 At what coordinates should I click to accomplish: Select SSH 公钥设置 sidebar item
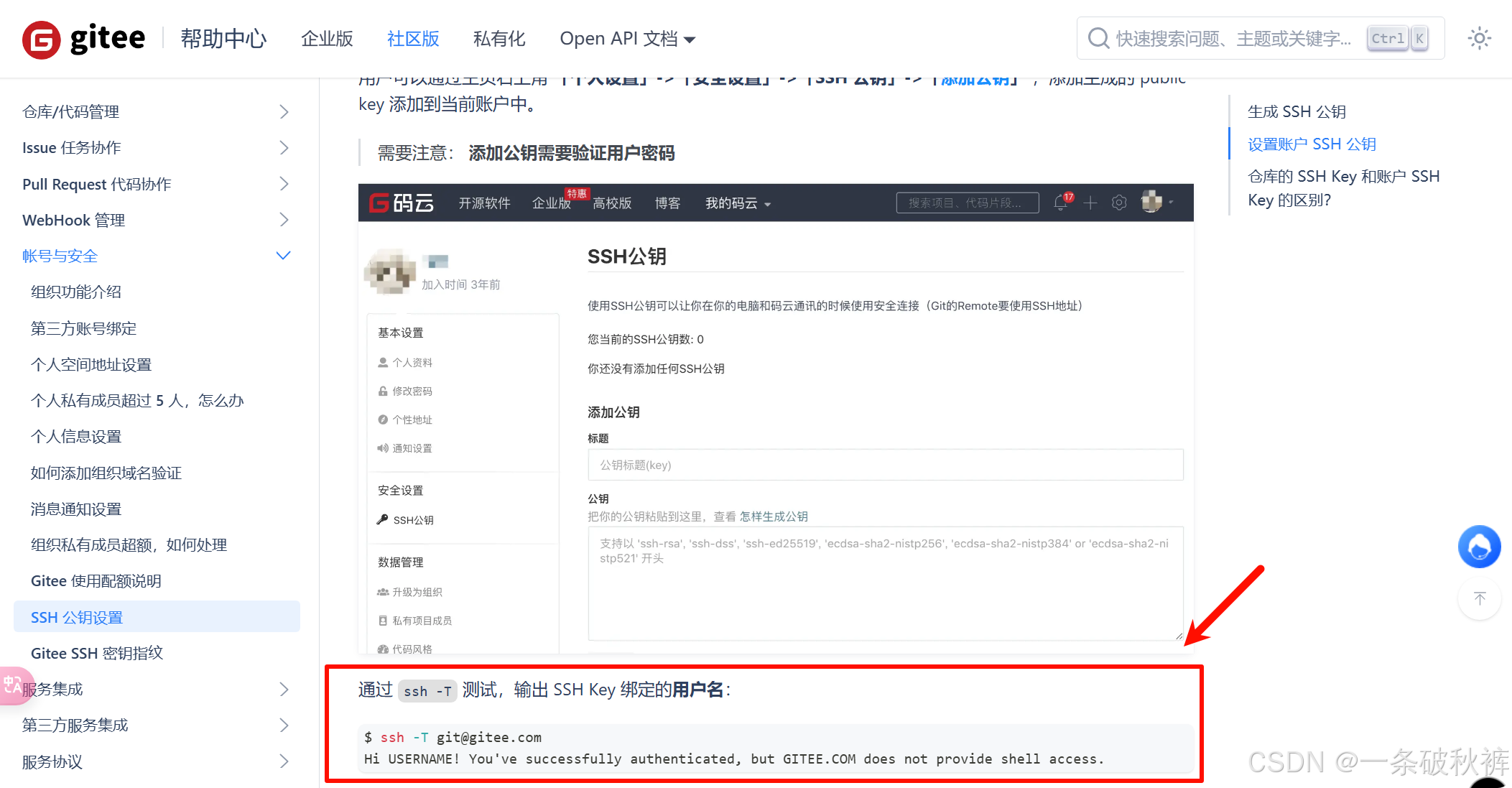(x=157, y=617)
